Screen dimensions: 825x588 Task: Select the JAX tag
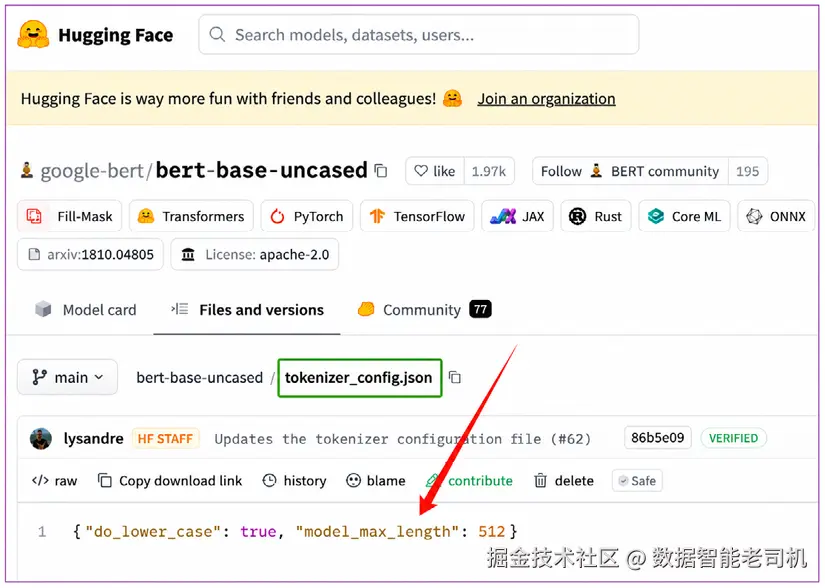pyautogui.click(x=517, y=216)
